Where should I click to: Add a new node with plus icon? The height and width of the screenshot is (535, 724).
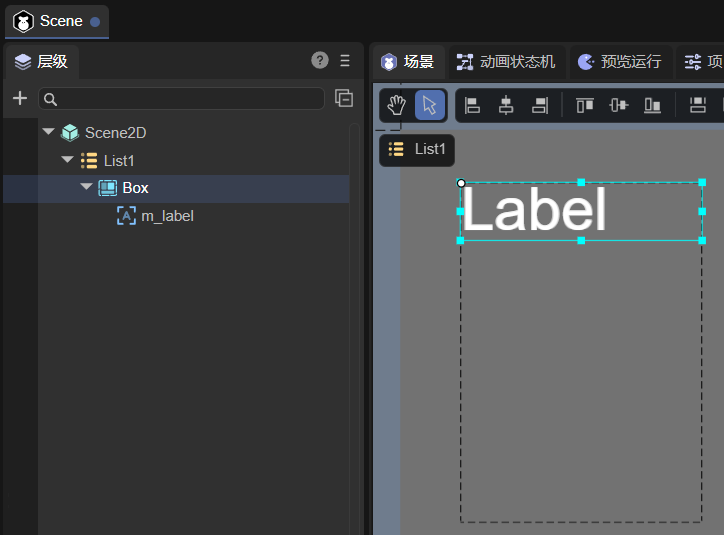(19, 98)
